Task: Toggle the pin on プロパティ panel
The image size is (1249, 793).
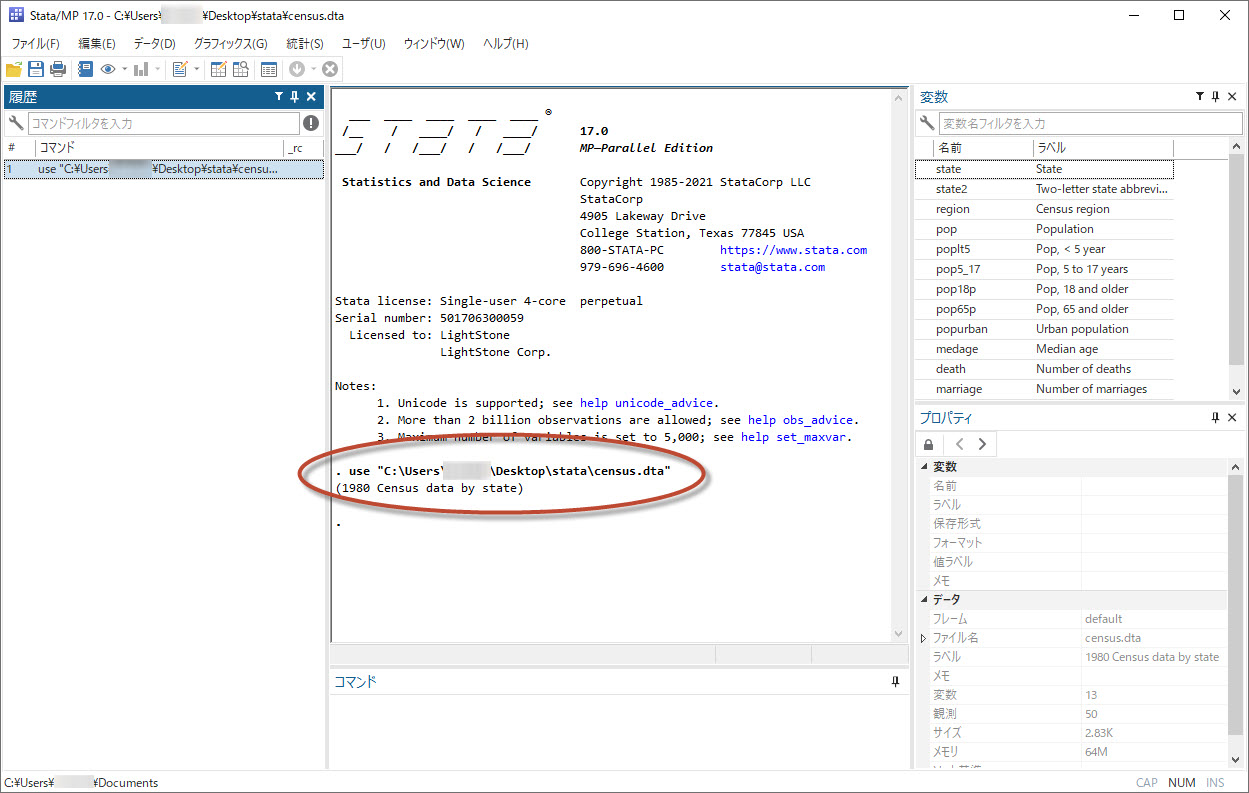Action: [x=1216, y=418]
